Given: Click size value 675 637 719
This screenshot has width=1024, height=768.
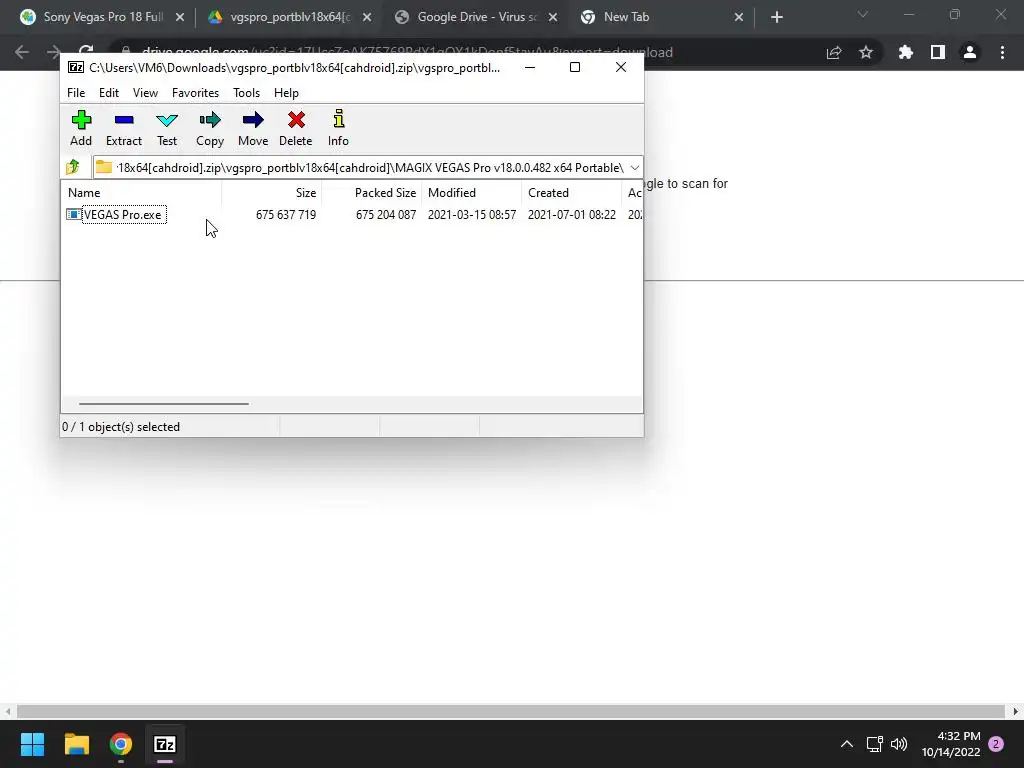Looking at the screenshot, I should (286, 215).
